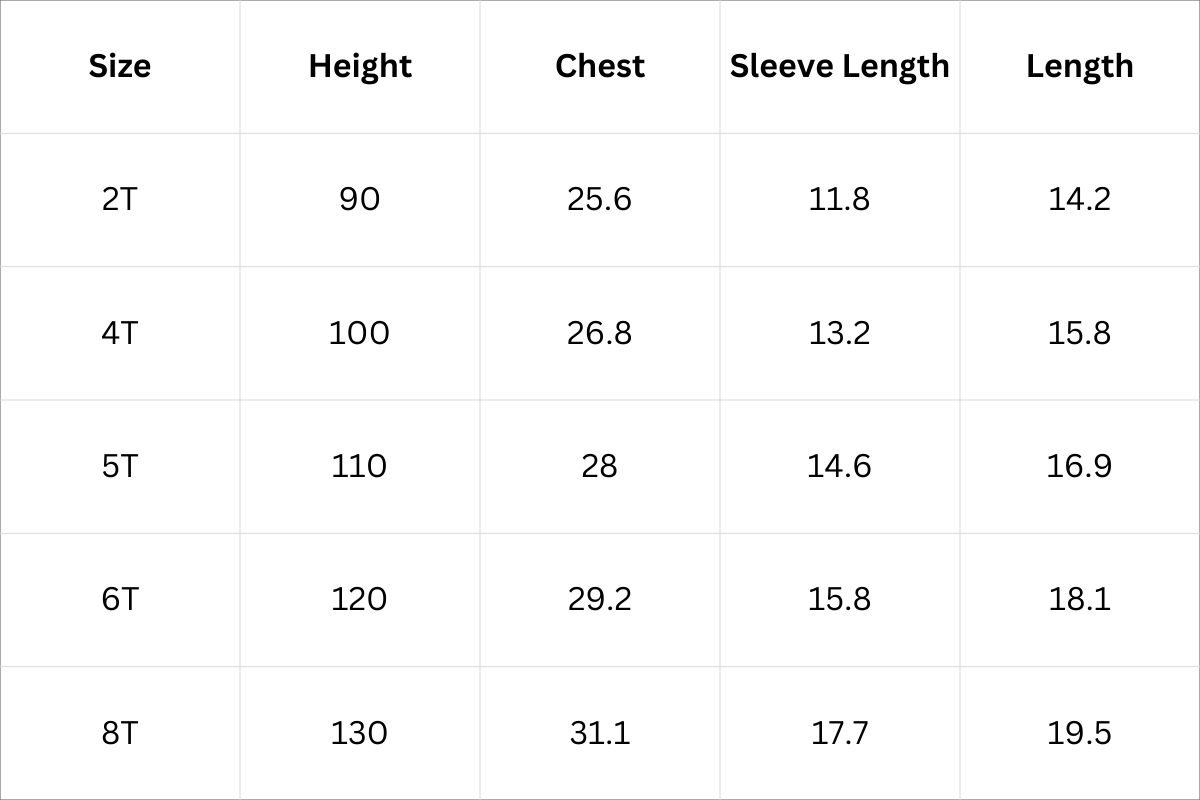The width and height of the screenshot is (1200, 800).
Task: Select the 8T size cell
Action: click(120, 733)
